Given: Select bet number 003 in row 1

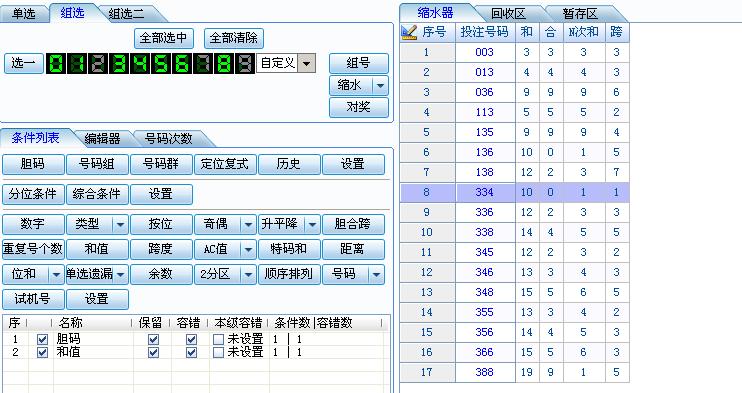Looking at the screenshot, I should (485, 52).
